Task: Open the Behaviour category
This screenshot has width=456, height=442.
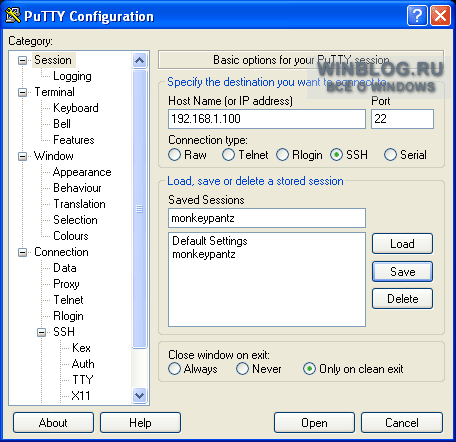Action: tap(77, 188)
